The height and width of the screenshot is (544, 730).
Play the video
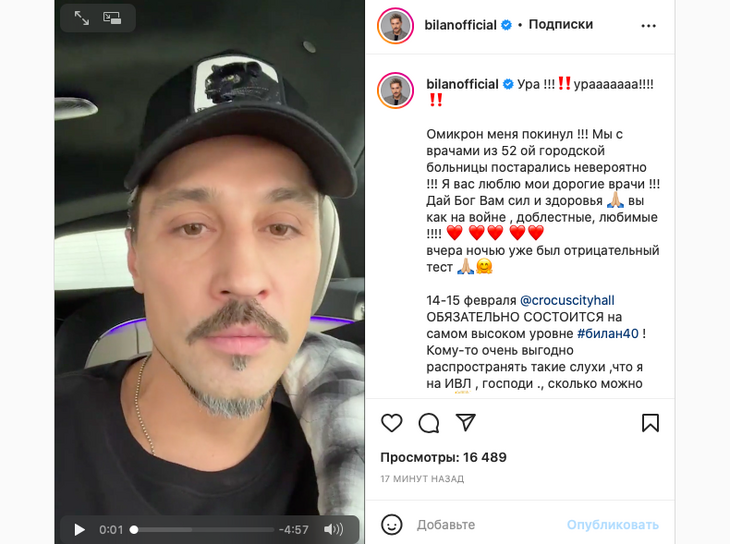click(80, 530)
